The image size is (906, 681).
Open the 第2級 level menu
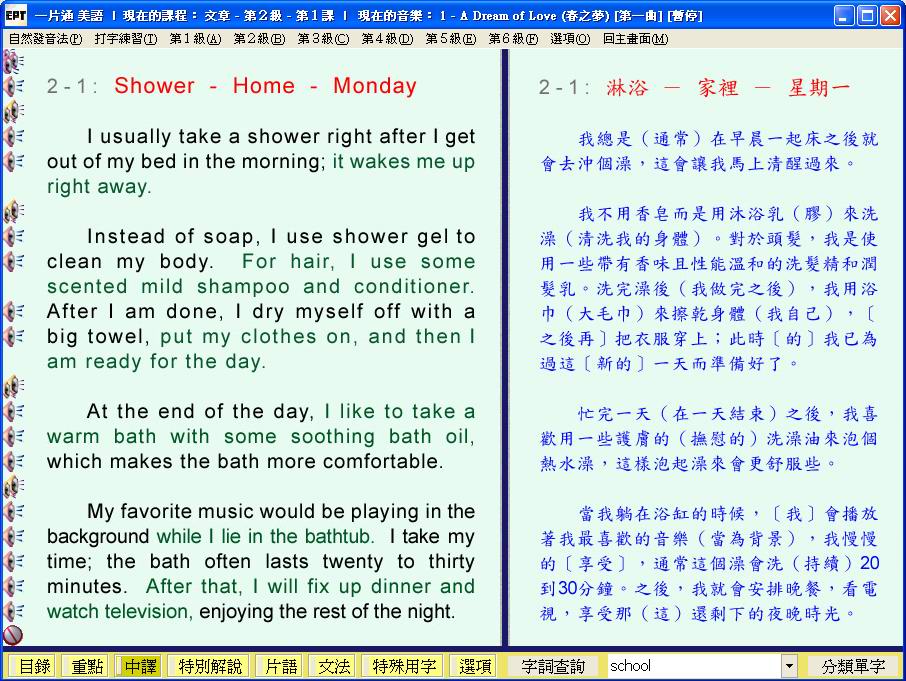[x=258, y=39]
